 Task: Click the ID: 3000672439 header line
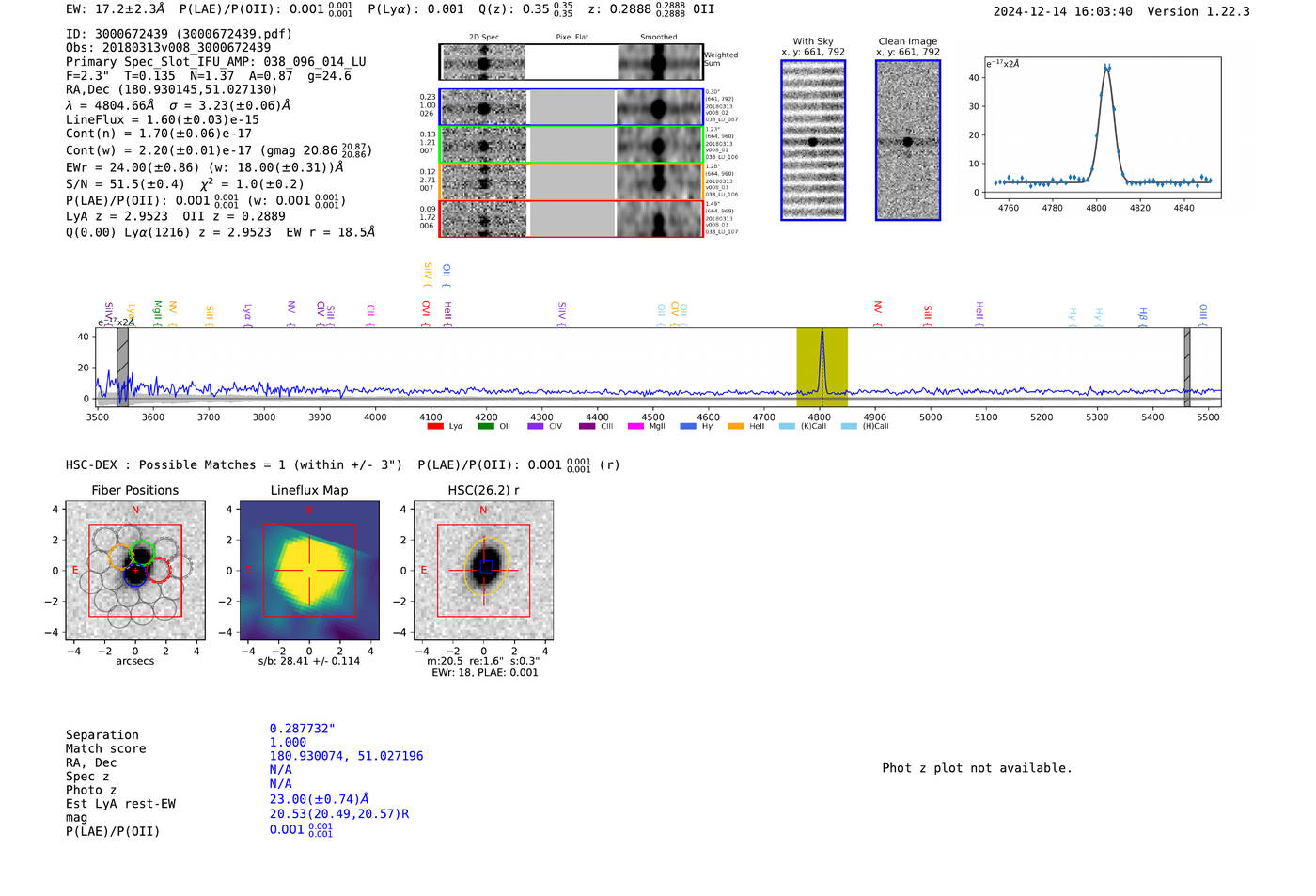(179, 34)
